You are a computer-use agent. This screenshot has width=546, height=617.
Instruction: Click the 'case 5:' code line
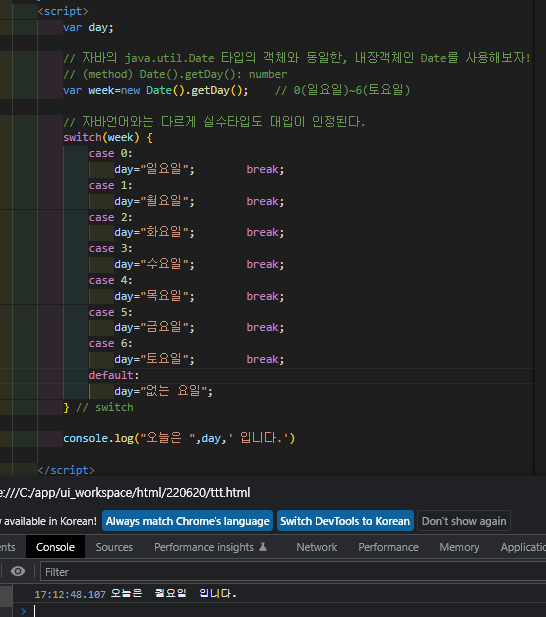[x=111, y=312]
